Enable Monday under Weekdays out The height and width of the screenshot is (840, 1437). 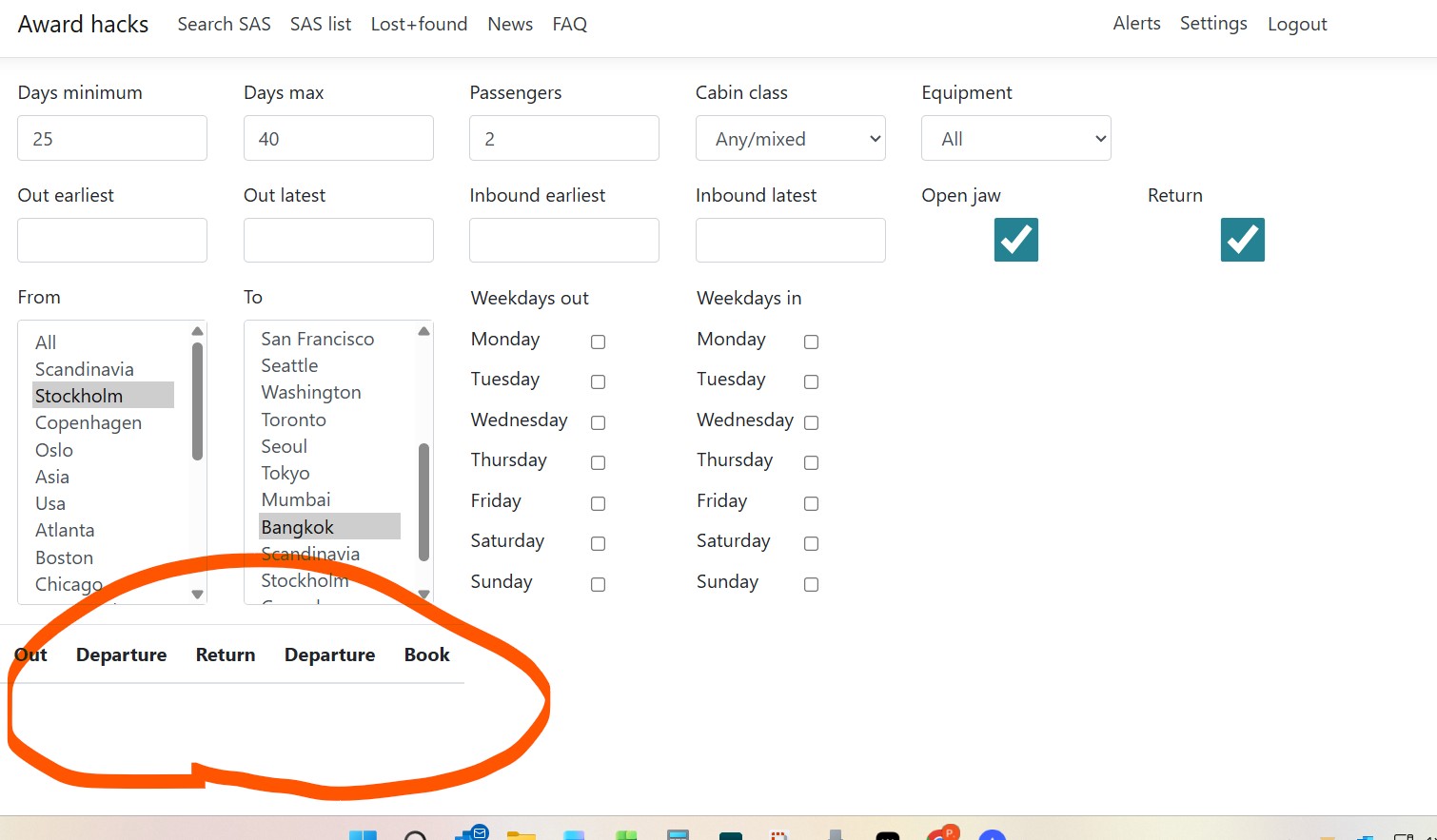(x=598, y=342)
